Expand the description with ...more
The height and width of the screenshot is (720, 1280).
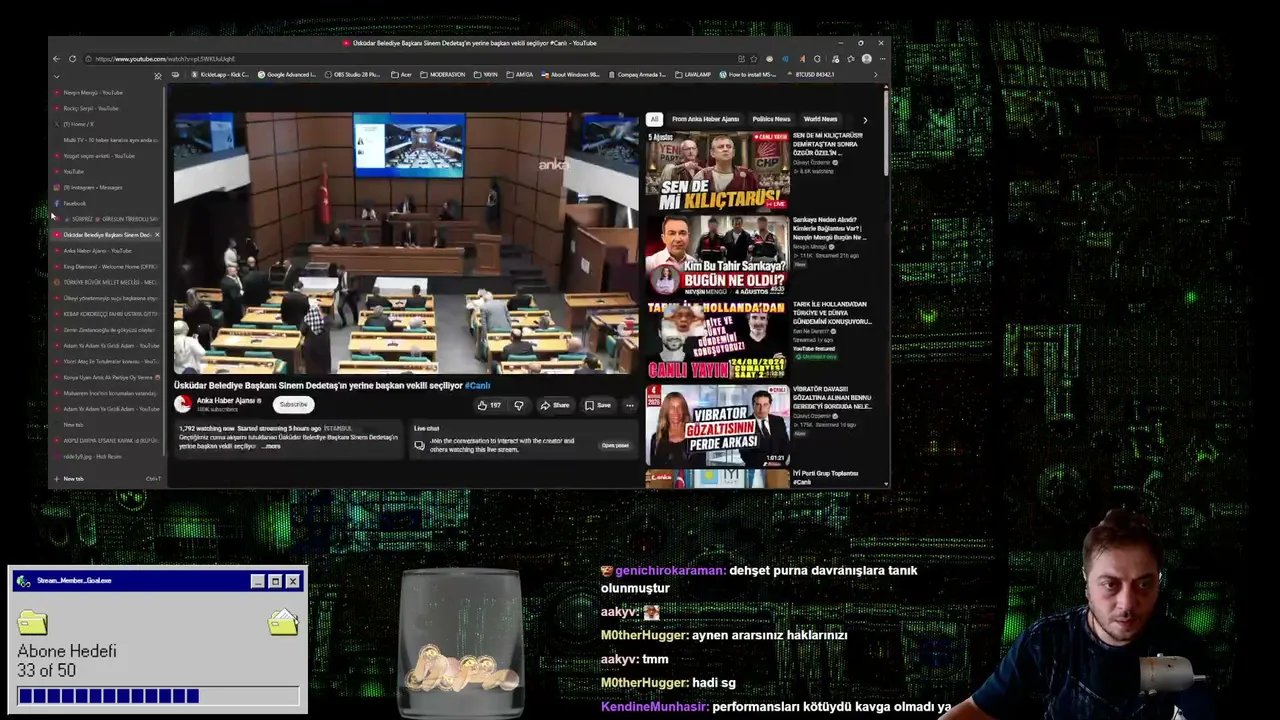[272, 446]
